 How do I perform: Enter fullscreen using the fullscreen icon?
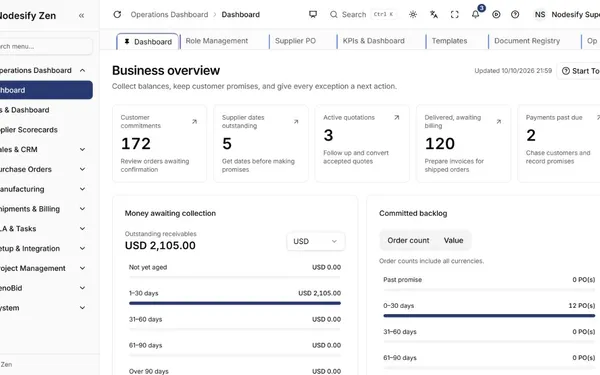click(x=455, y=15)
